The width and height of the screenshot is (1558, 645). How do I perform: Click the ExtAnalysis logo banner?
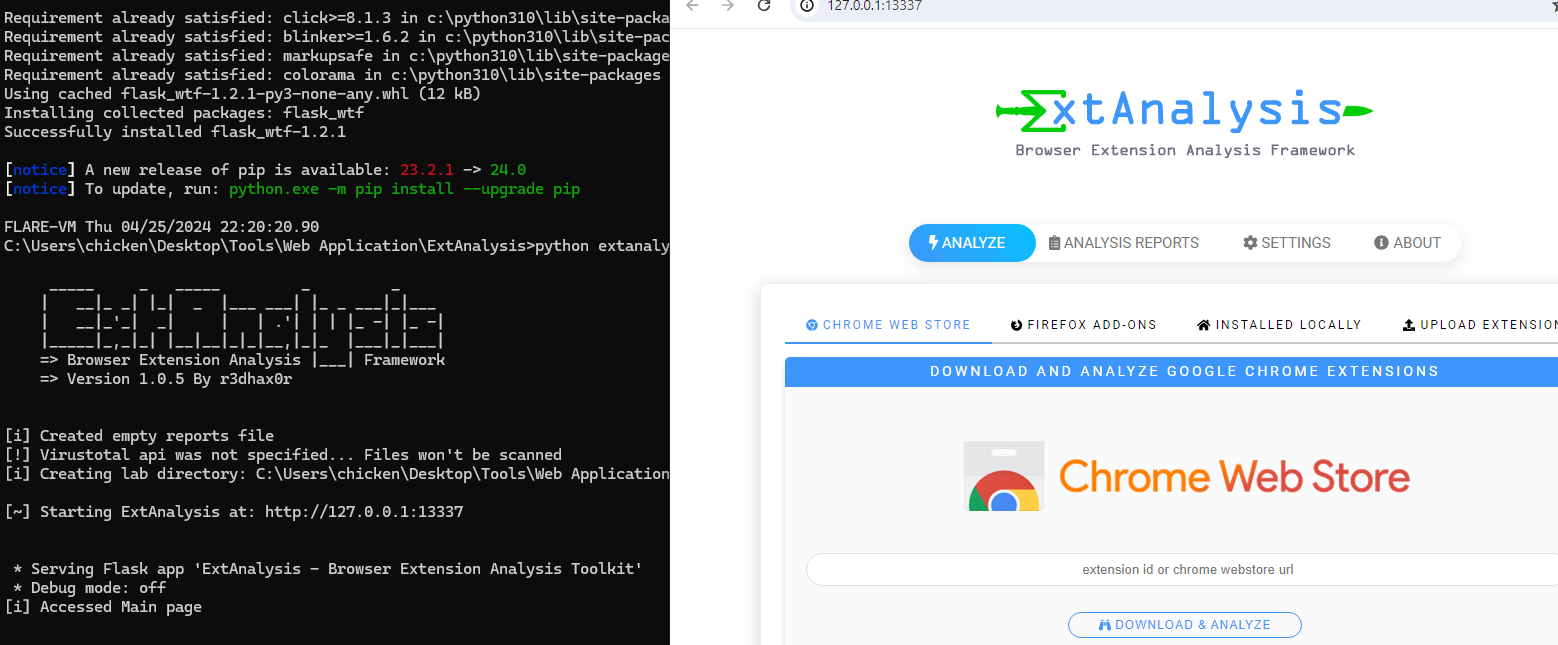coord(1184,111)
